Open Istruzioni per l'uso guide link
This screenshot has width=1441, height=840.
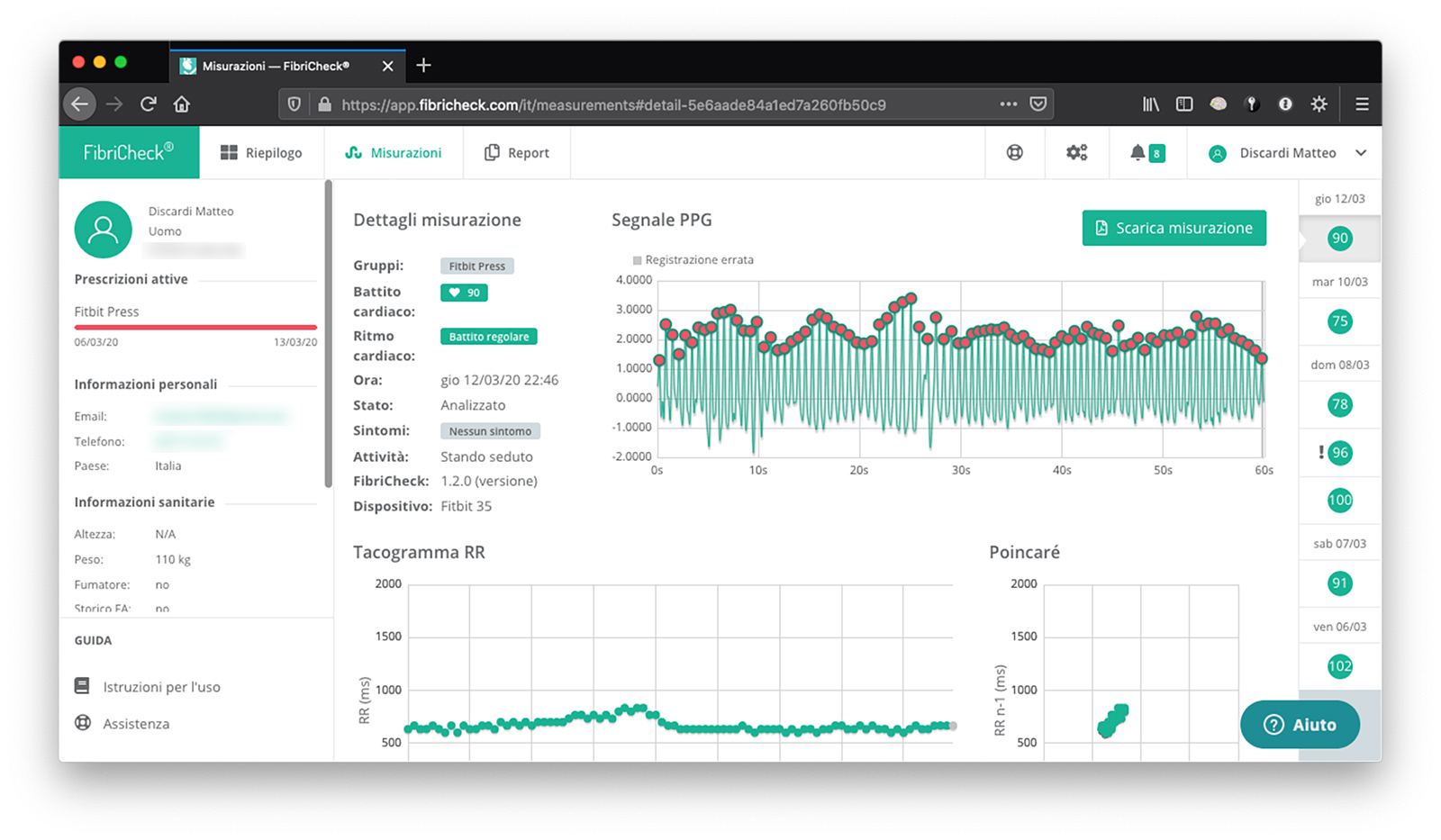pos(161,687)
